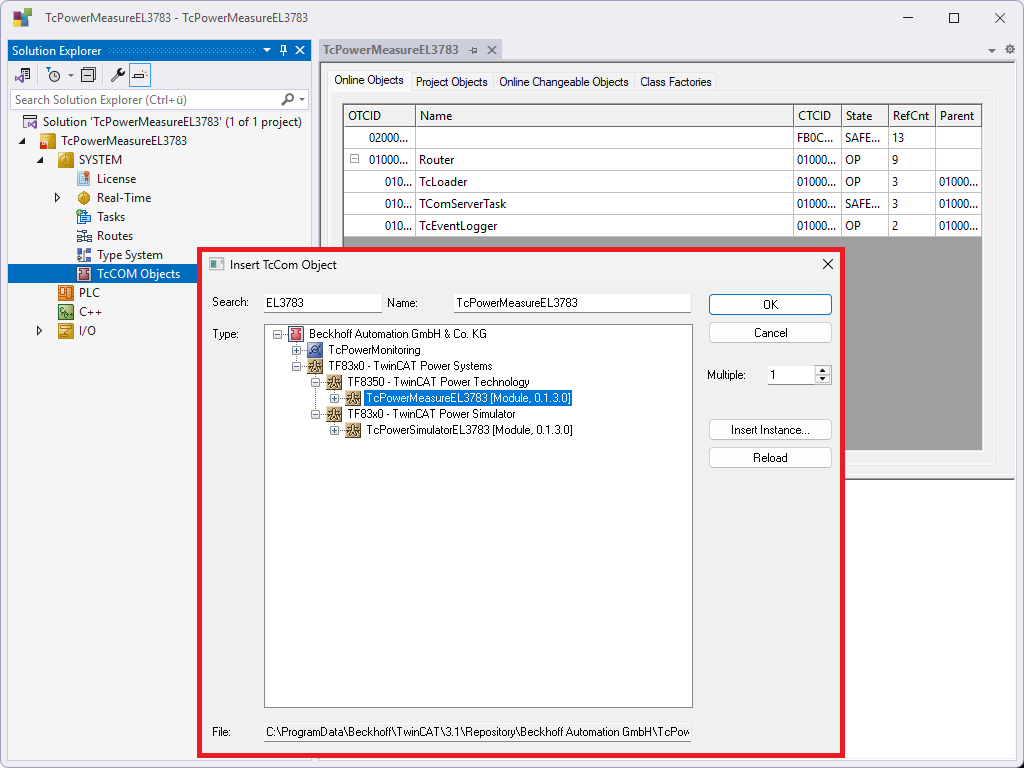1024x768 pixels.
Task: Click the search magnifier icon in Solution Explorer
Action: [x=287, y=99]
